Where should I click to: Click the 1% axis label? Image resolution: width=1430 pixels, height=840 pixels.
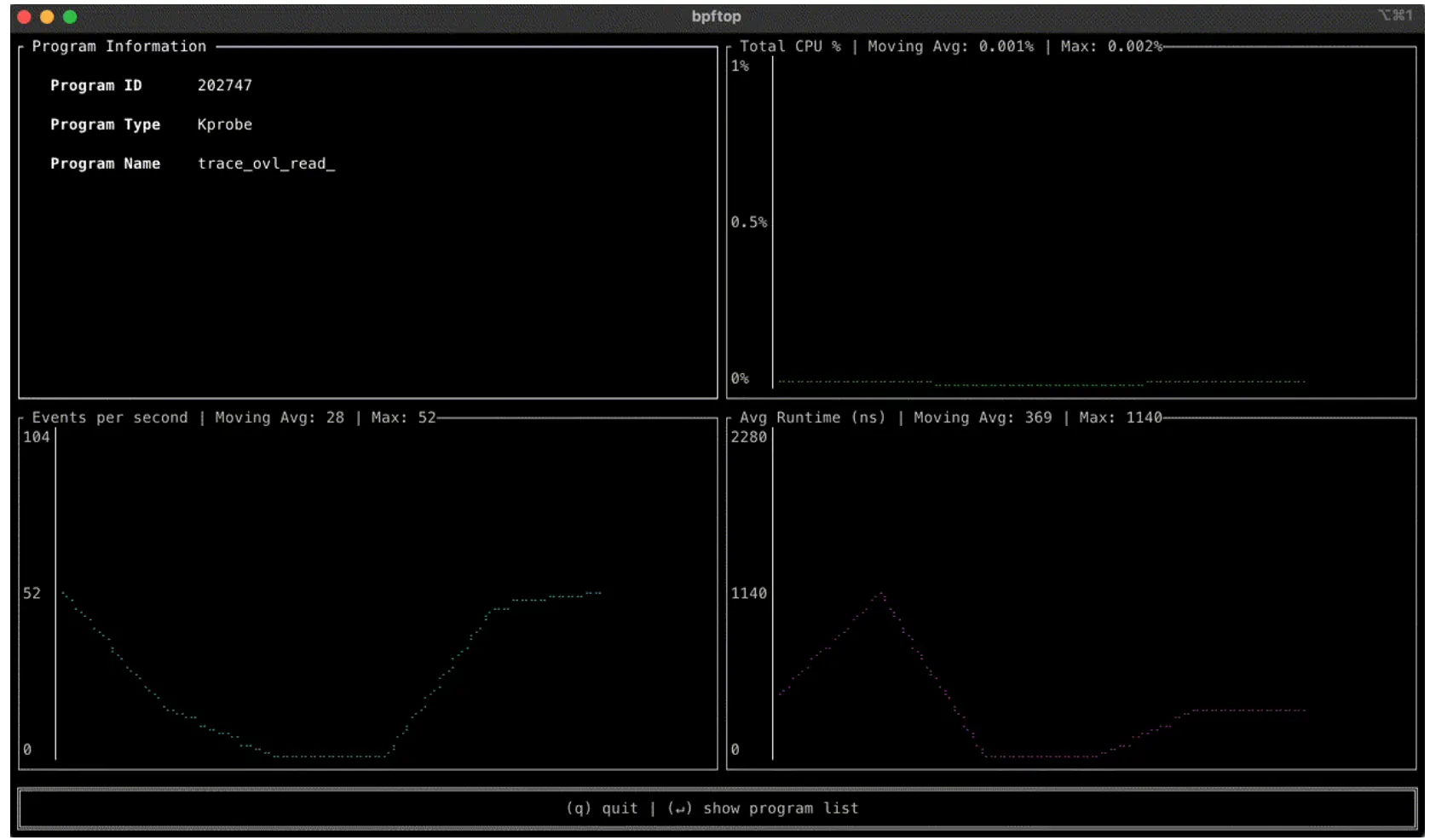click(x=740, y=66)
